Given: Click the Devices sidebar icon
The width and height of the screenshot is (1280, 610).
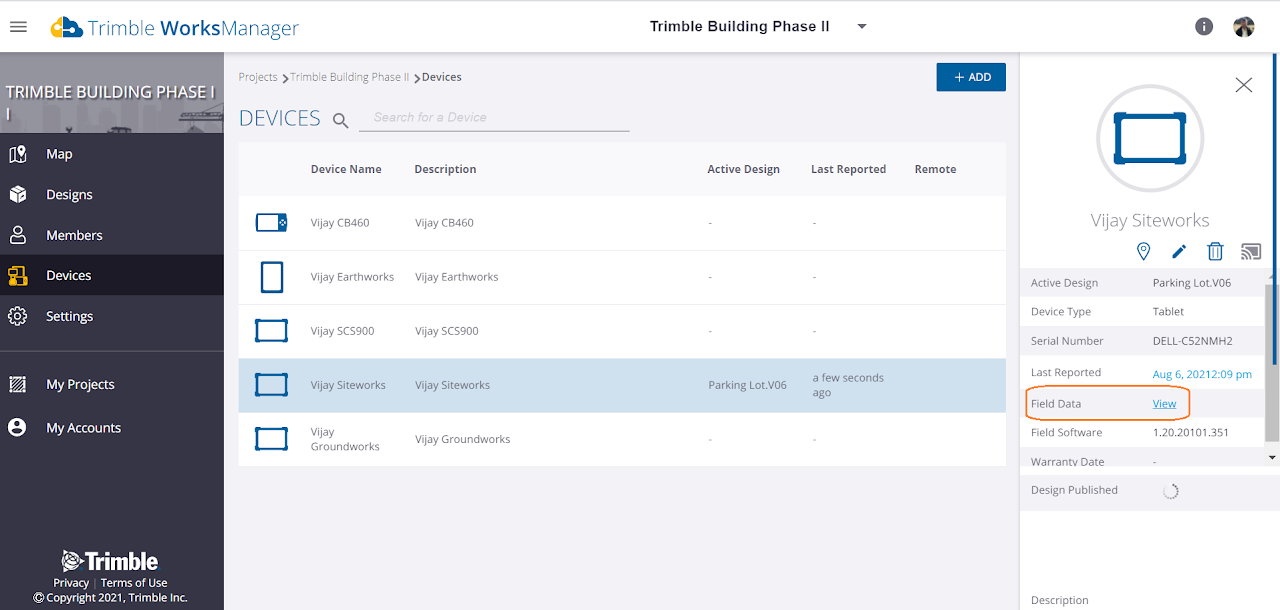Looking at the screenshot, I should [17, 276].
